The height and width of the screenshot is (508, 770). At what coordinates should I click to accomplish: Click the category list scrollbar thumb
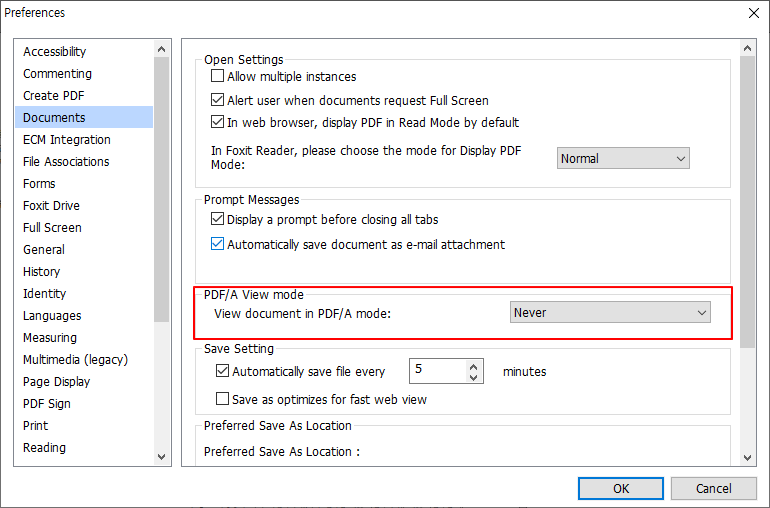click(161, 190)
